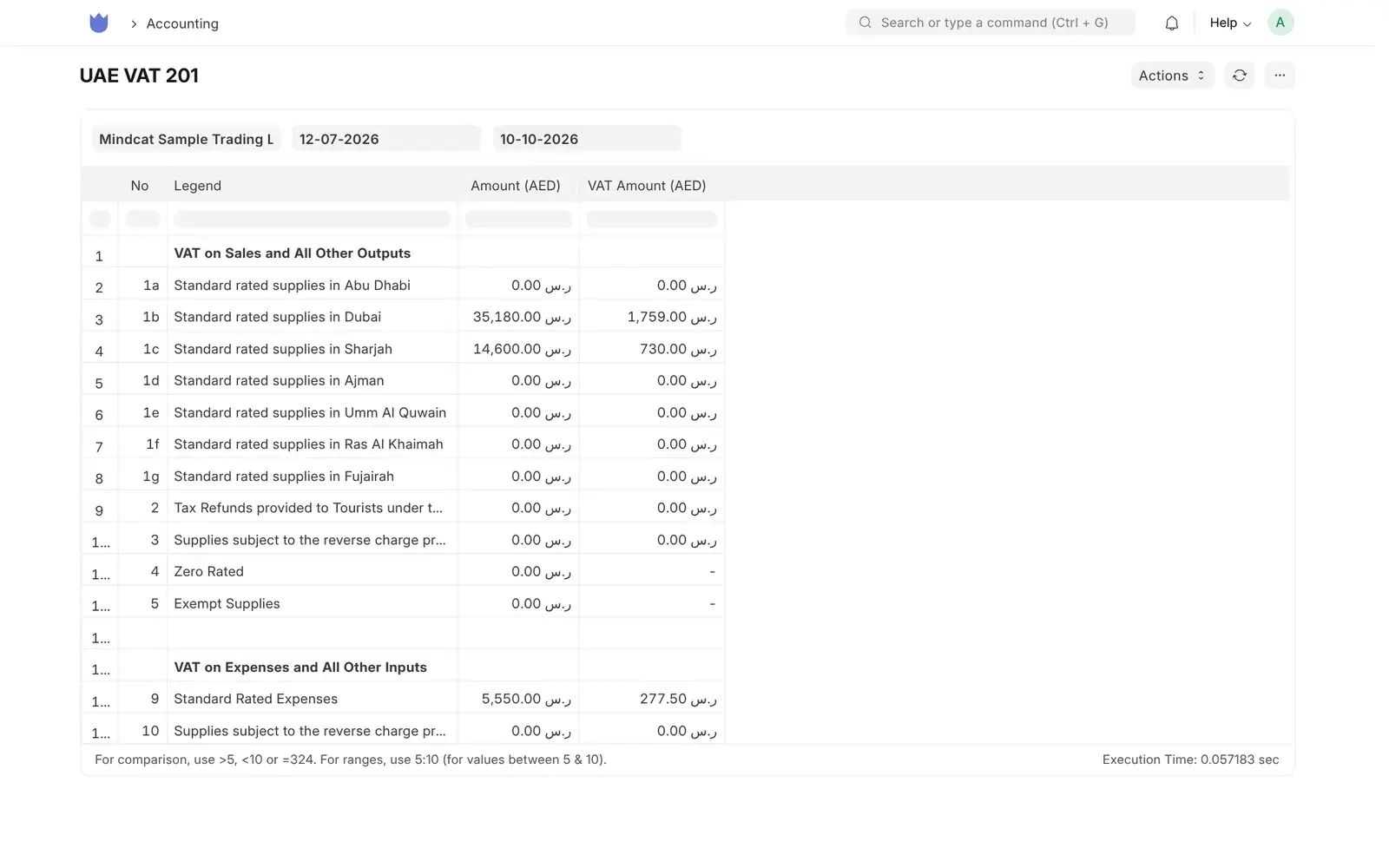Open the three-dots more options menu
This screenshot has width=1389, height=868.
coord(1280,76)
